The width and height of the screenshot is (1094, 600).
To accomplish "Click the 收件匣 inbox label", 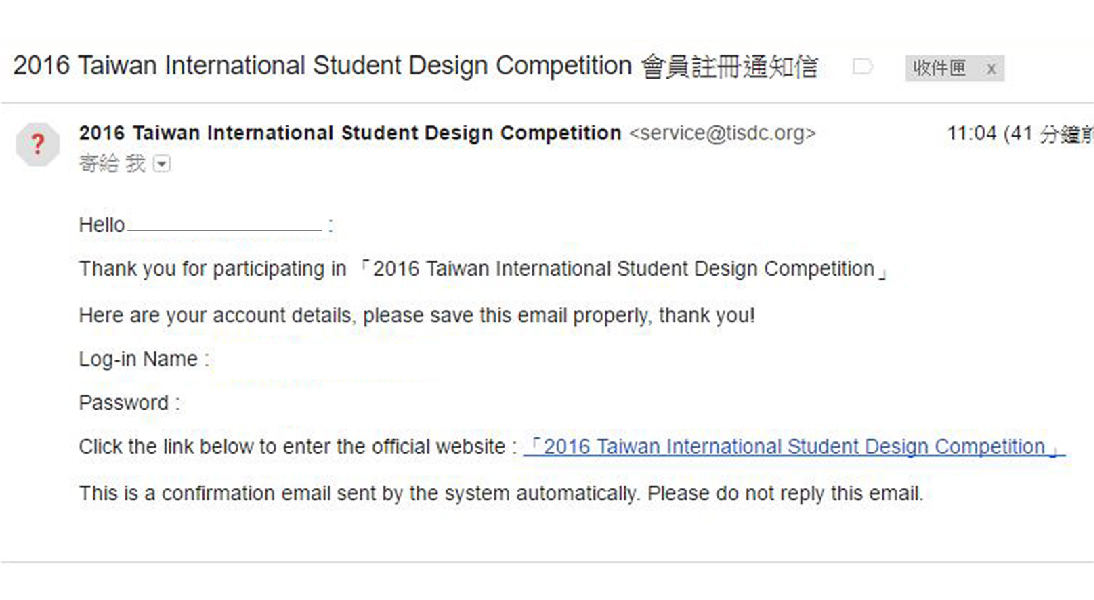I will click(939, 68).
